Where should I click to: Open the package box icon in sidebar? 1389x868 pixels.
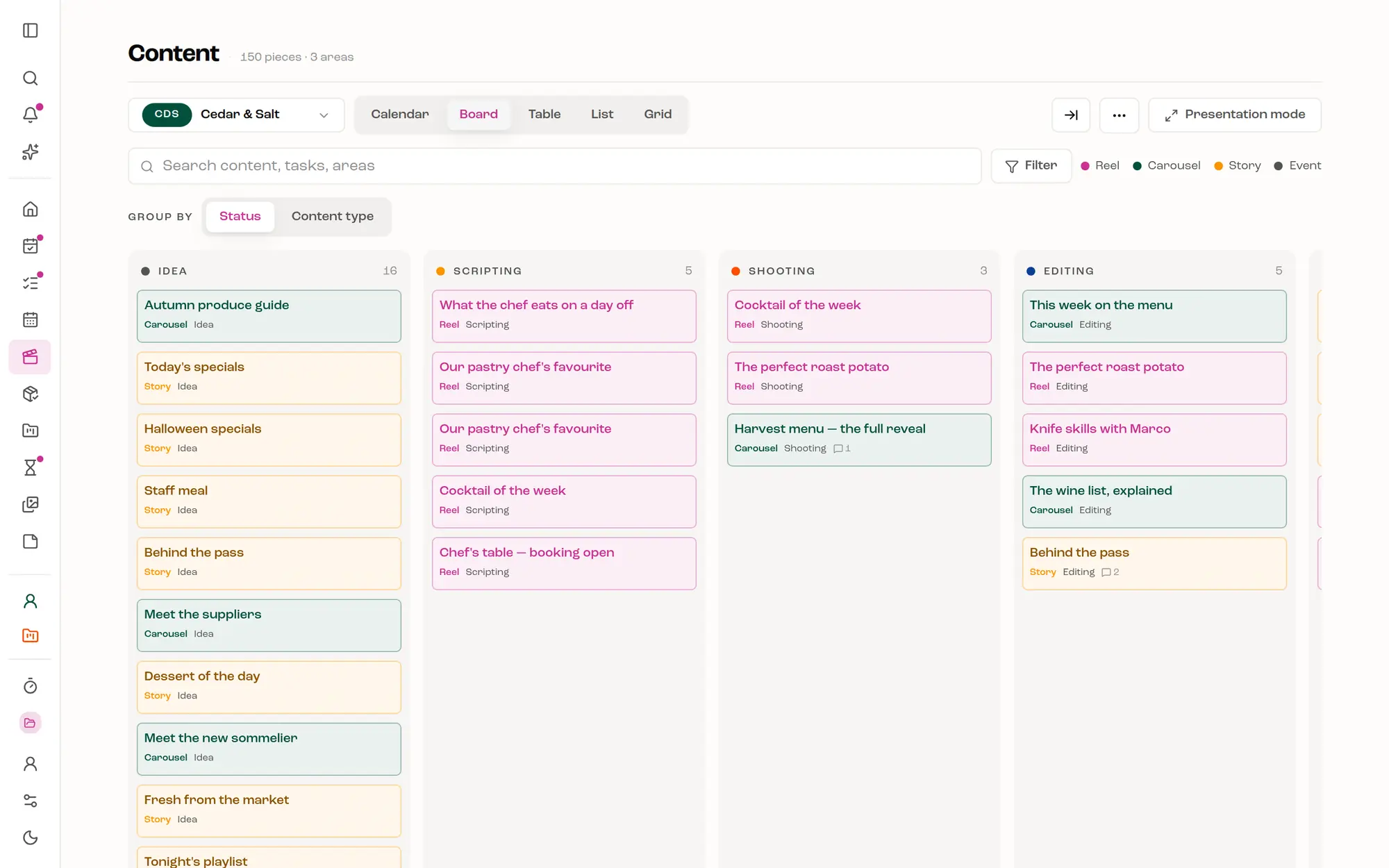click(30, 394)
